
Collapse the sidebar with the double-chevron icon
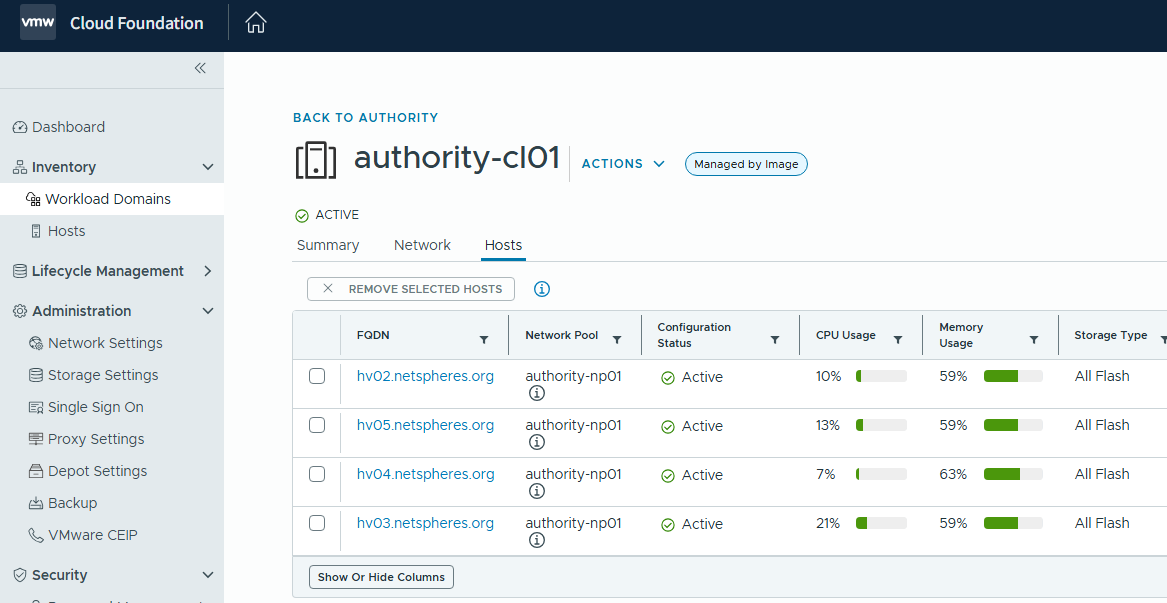click(x=200, y=68)
